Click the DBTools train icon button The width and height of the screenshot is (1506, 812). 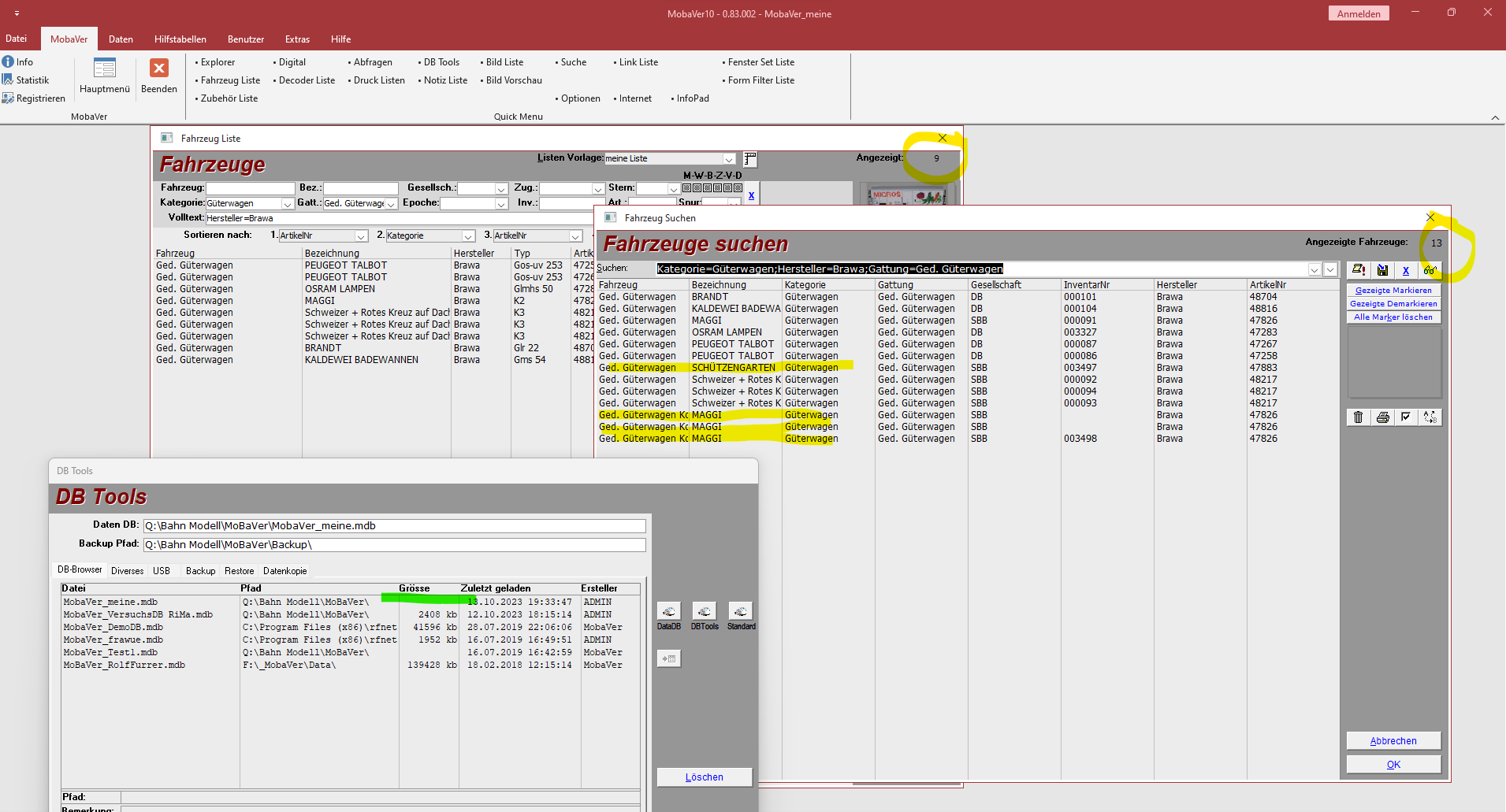tap(705, 611)
